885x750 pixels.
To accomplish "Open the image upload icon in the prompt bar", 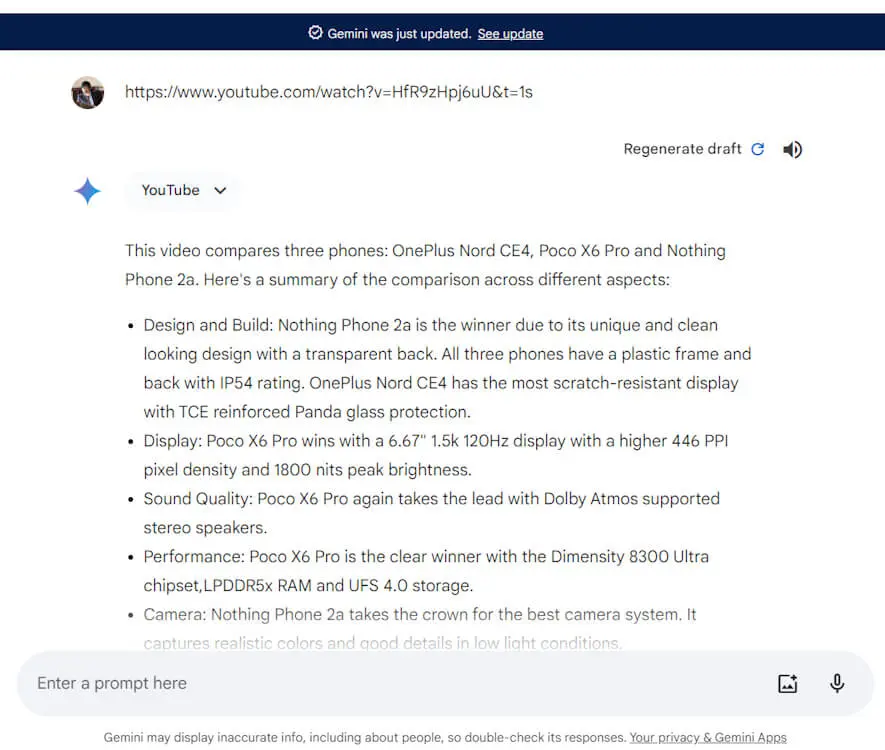I will click(x=787, y=683).
